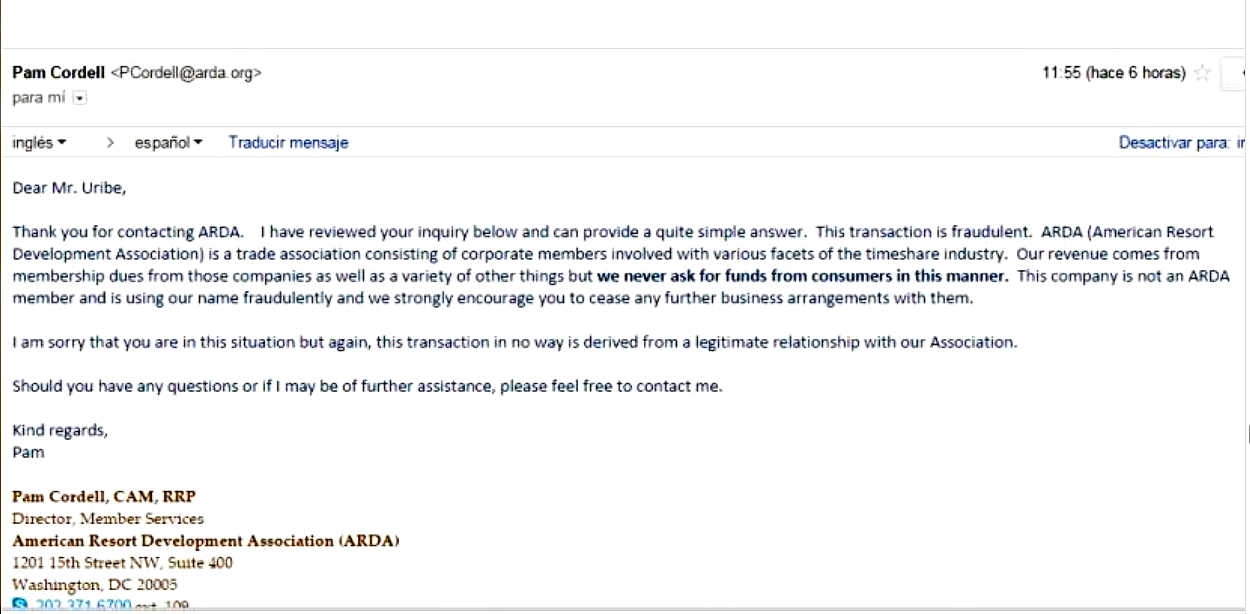The height and width of the screenshot is (614, 1250).
Task: Click the 'Traducir mensaje' link
Action: [x=288, y=143]
